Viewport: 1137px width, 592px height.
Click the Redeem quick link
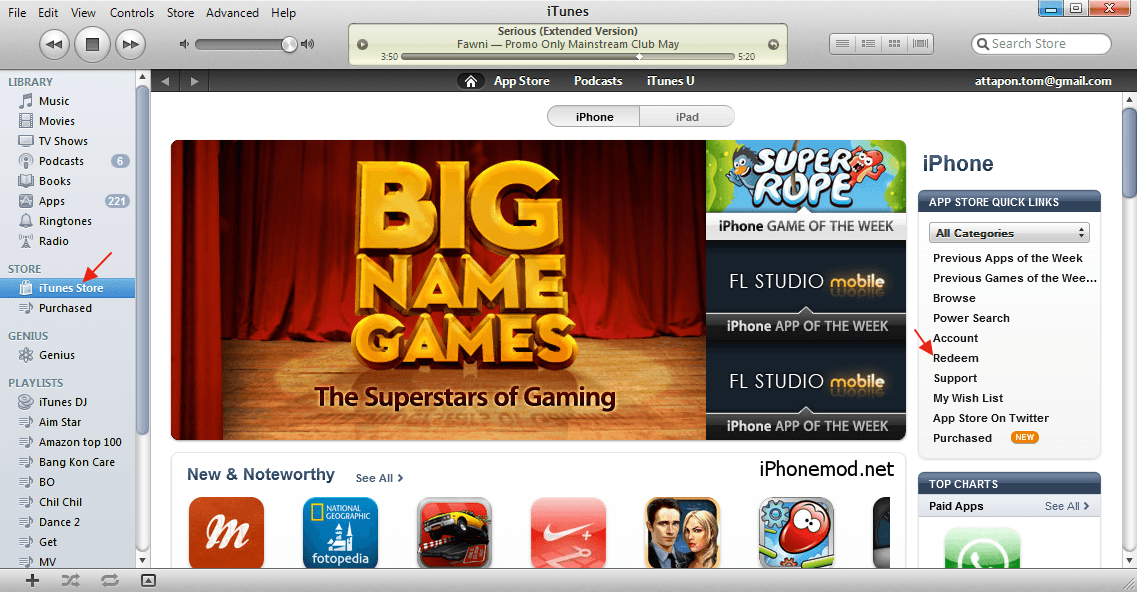(x=956, y=358)
